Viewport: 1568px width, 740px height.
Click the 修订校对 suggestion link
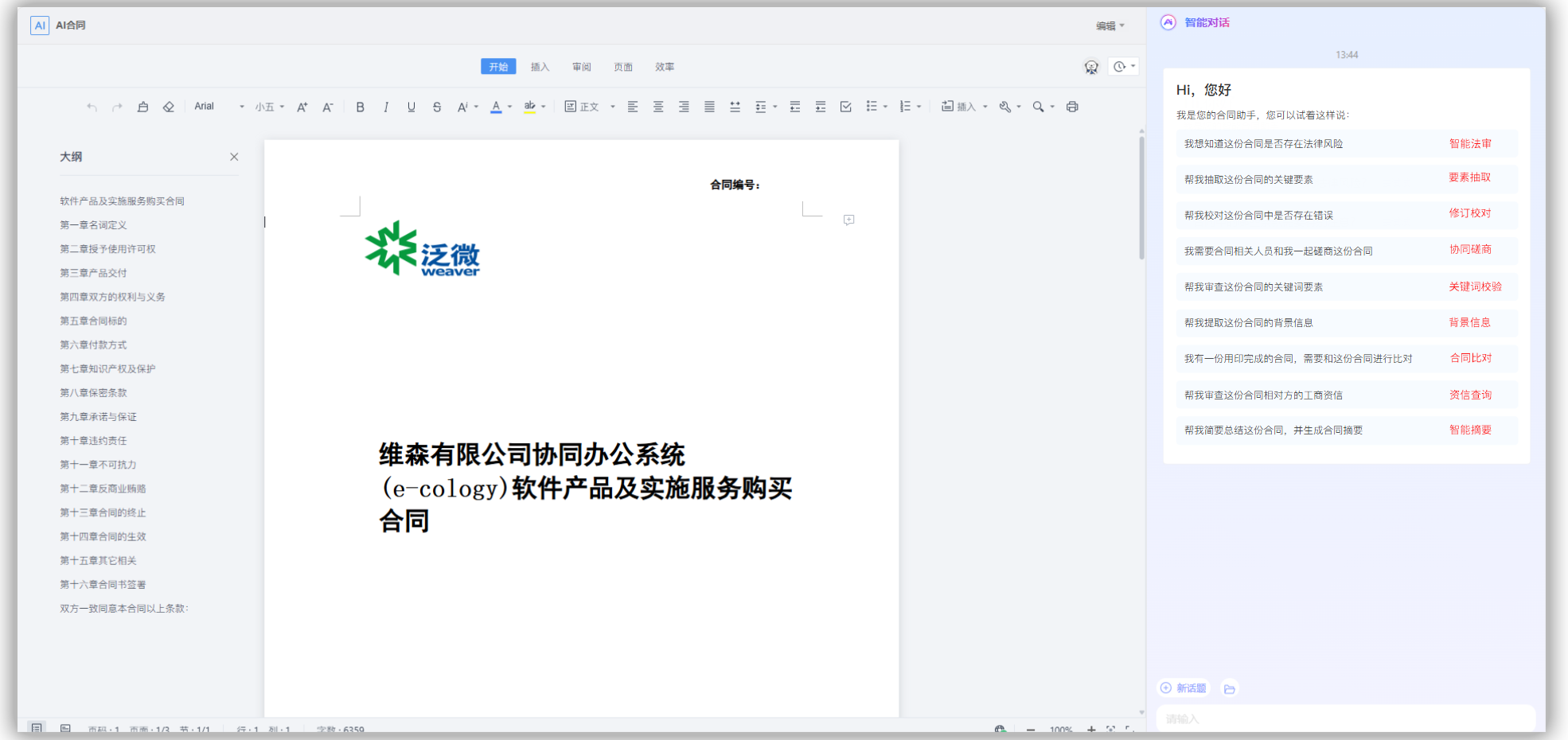point(1470,213)
